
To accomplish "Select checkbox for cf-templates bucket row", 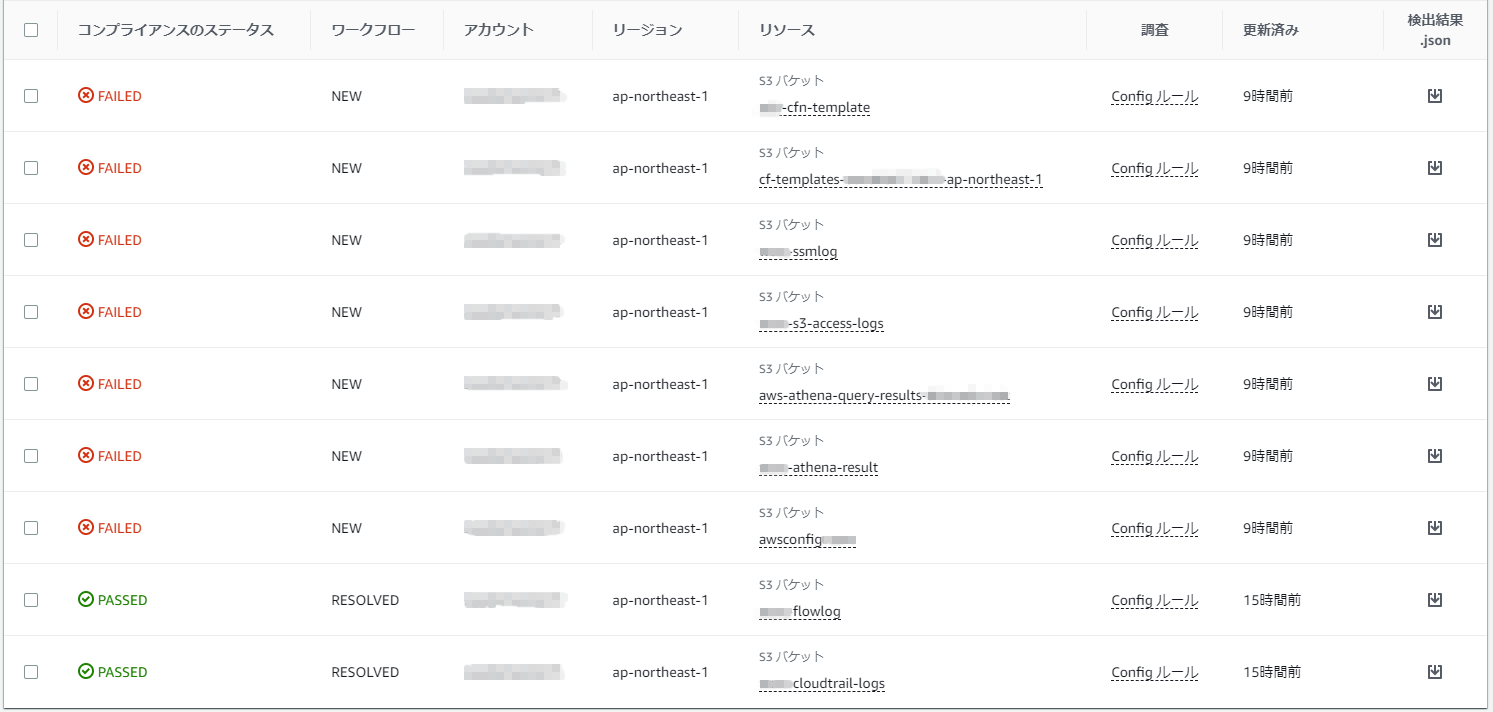I will tap(31, 168).
